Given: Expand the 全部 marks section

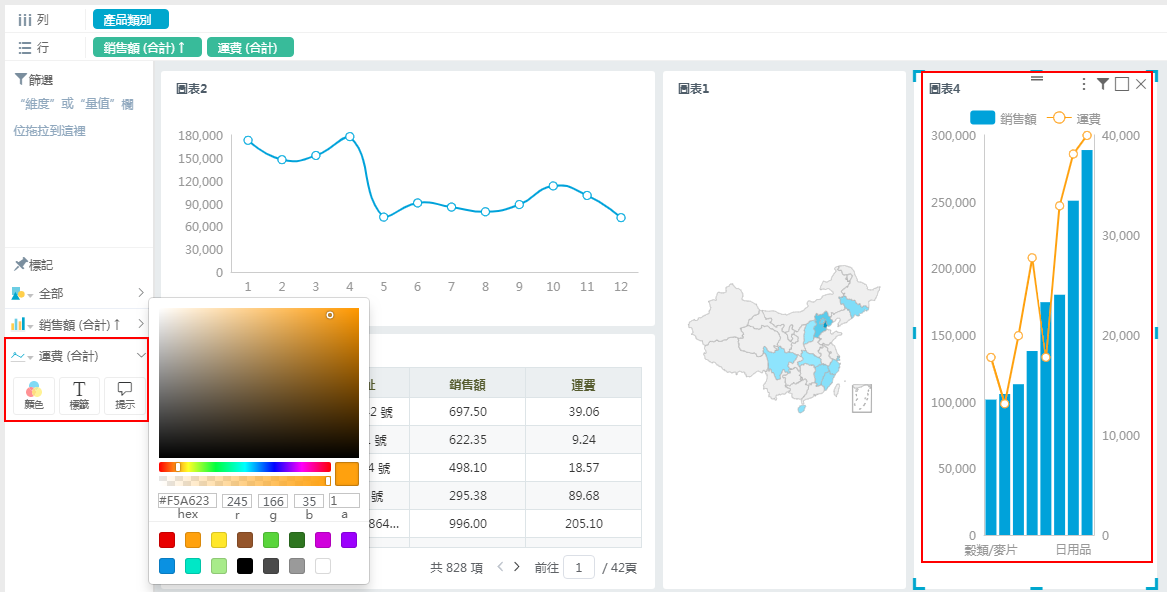Looking at the screenshot, I should point(141,293).
